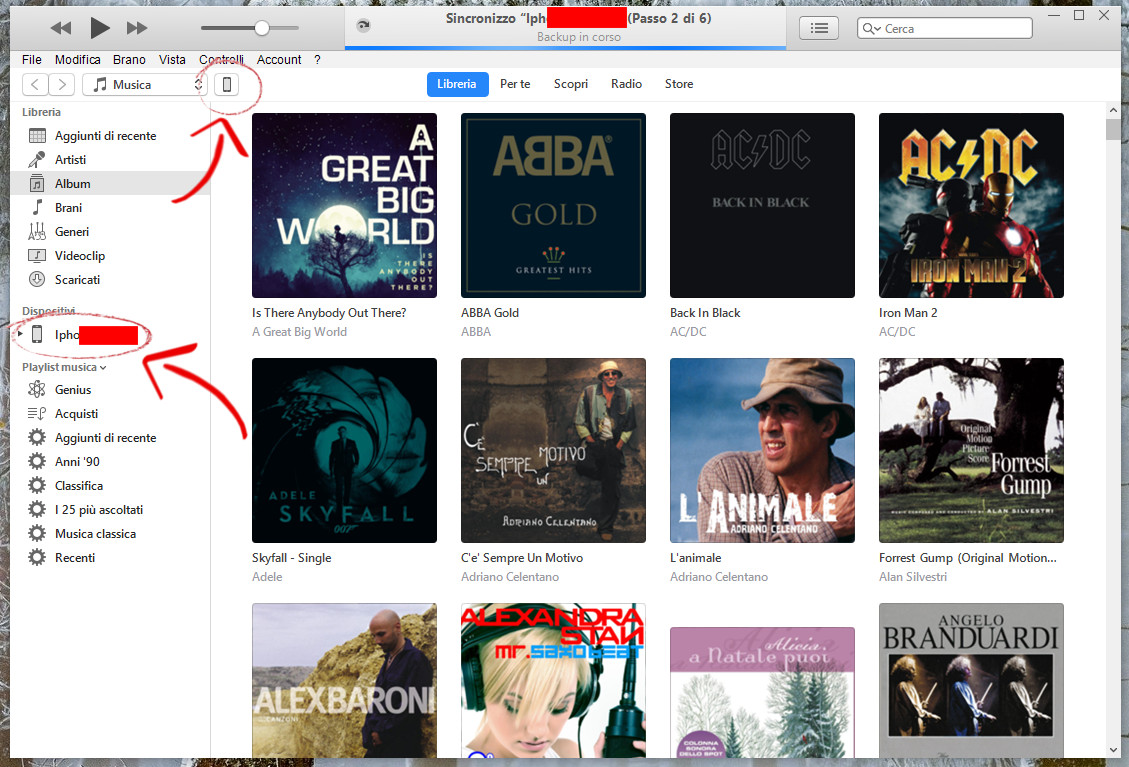Viewport: 1129px width, 767px height.
Task: Select Videoclip in the sidebar
Action: 110,256
